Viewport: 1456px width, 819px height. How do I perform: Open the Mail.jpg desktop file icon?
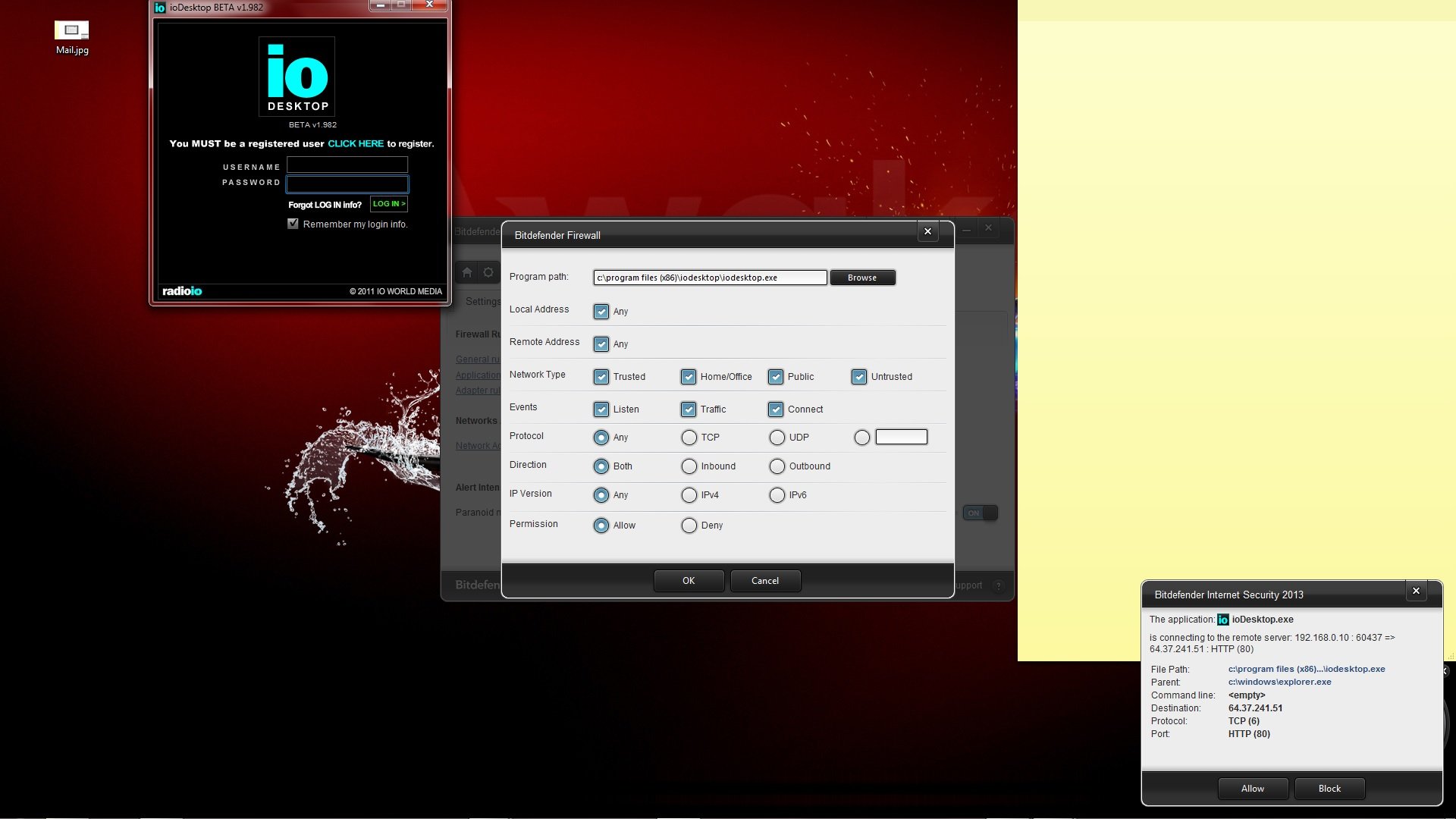pos(72,32)
